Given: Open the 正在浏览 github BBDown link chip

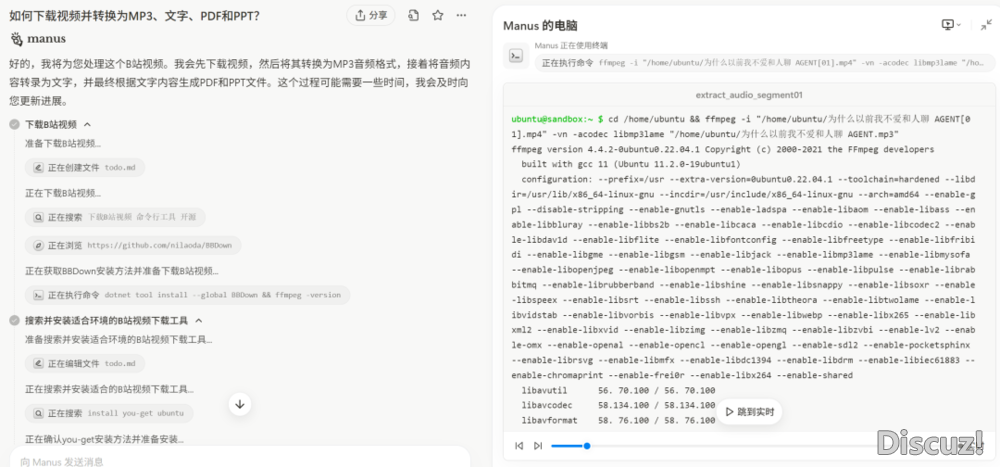Looking at the screenshot, I should click(133, 245).
